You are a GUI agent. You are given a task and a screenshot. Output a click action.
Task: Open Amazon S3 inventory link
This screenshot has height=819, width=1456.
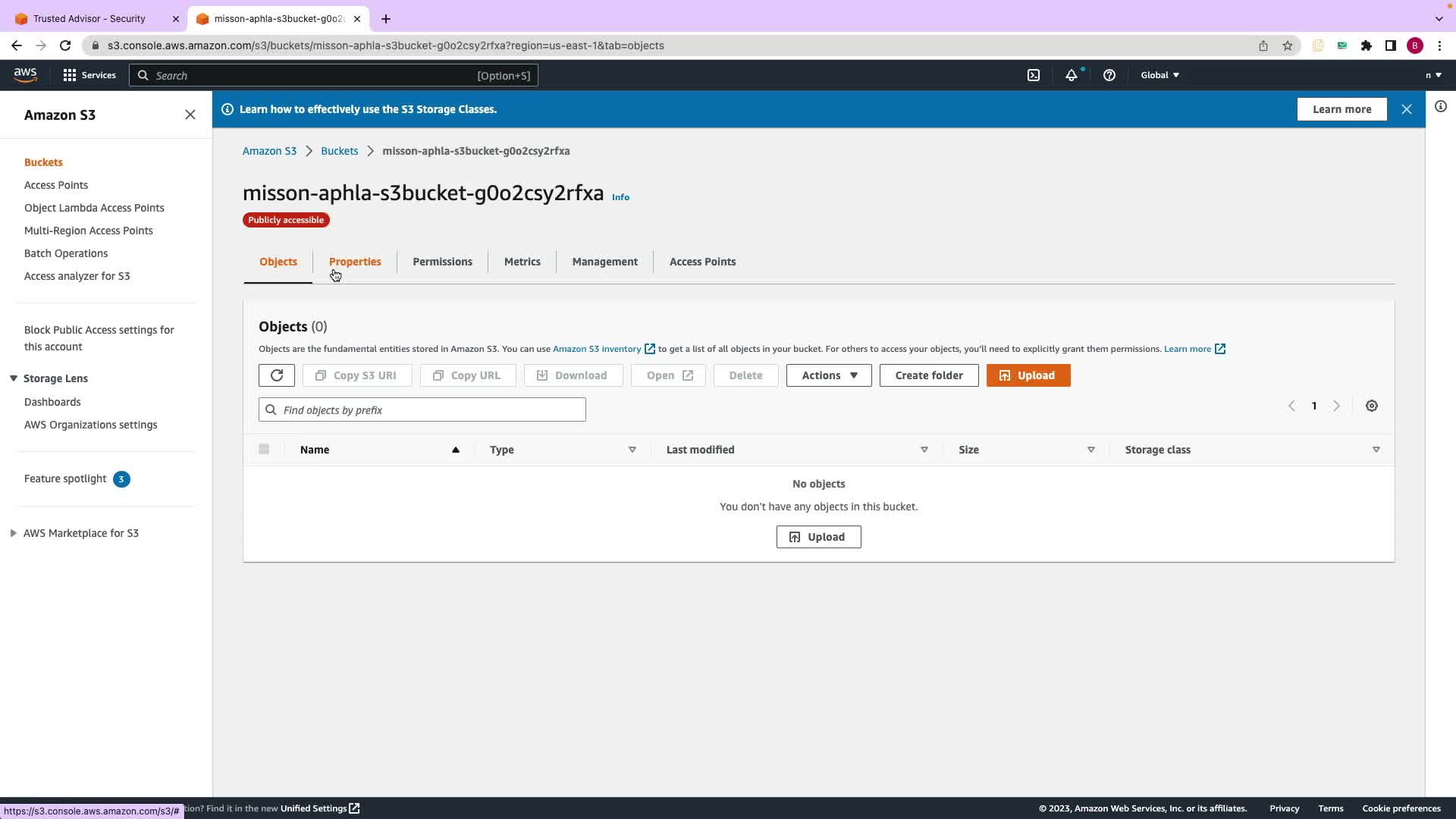(x=597, y=349)
